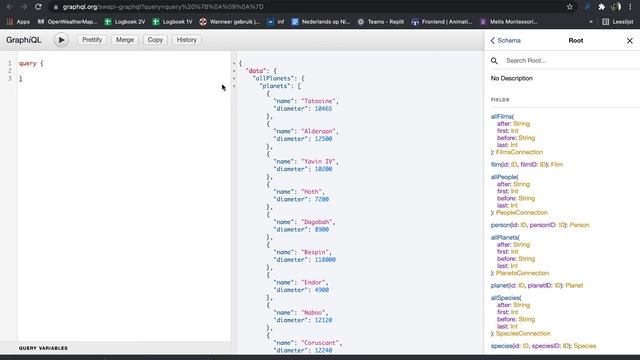Click the GraphiQL title logo

point(24,40)
